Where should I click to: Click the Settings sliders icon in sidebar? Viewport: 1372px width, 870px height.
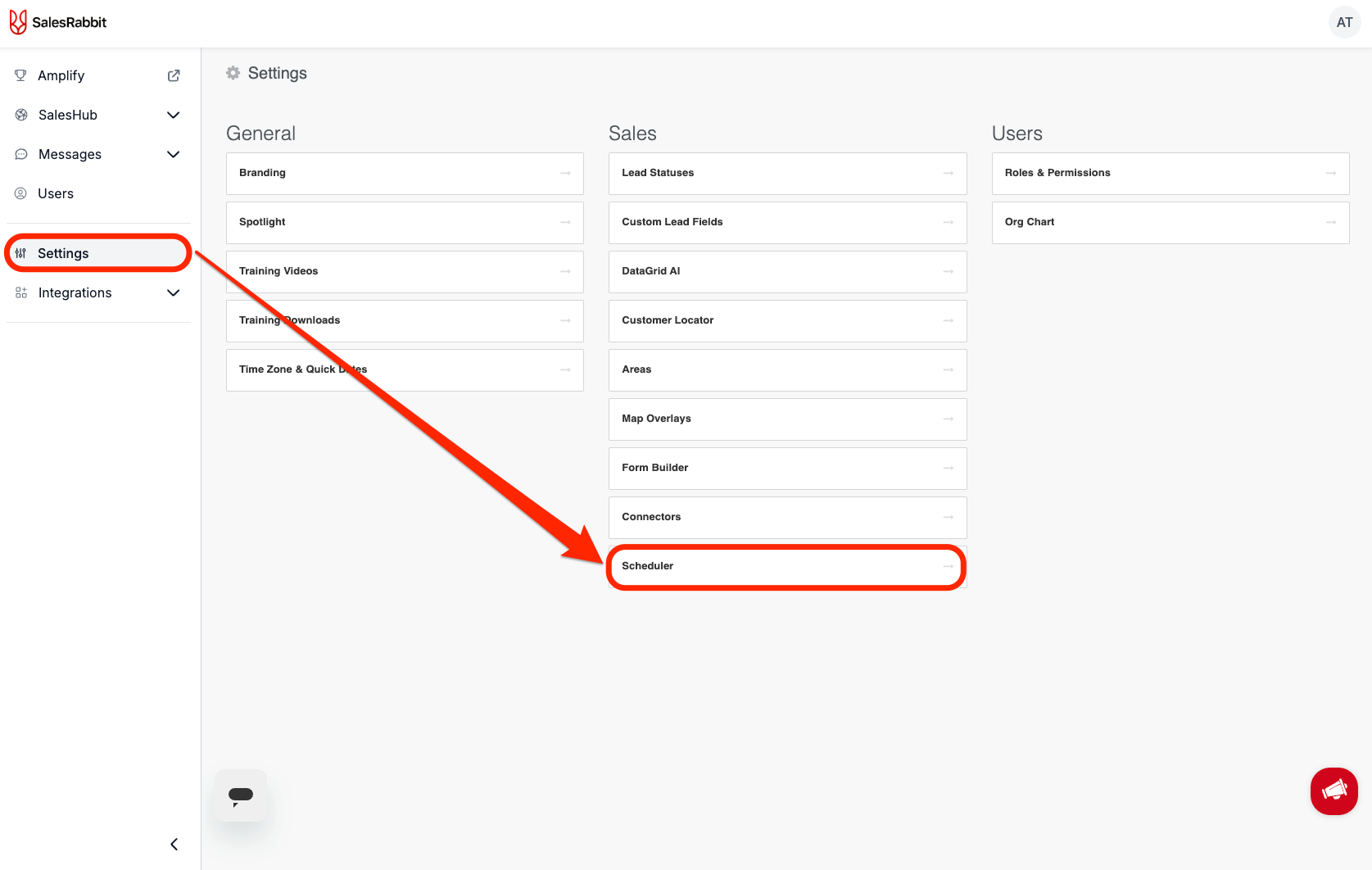coord(20,253)
